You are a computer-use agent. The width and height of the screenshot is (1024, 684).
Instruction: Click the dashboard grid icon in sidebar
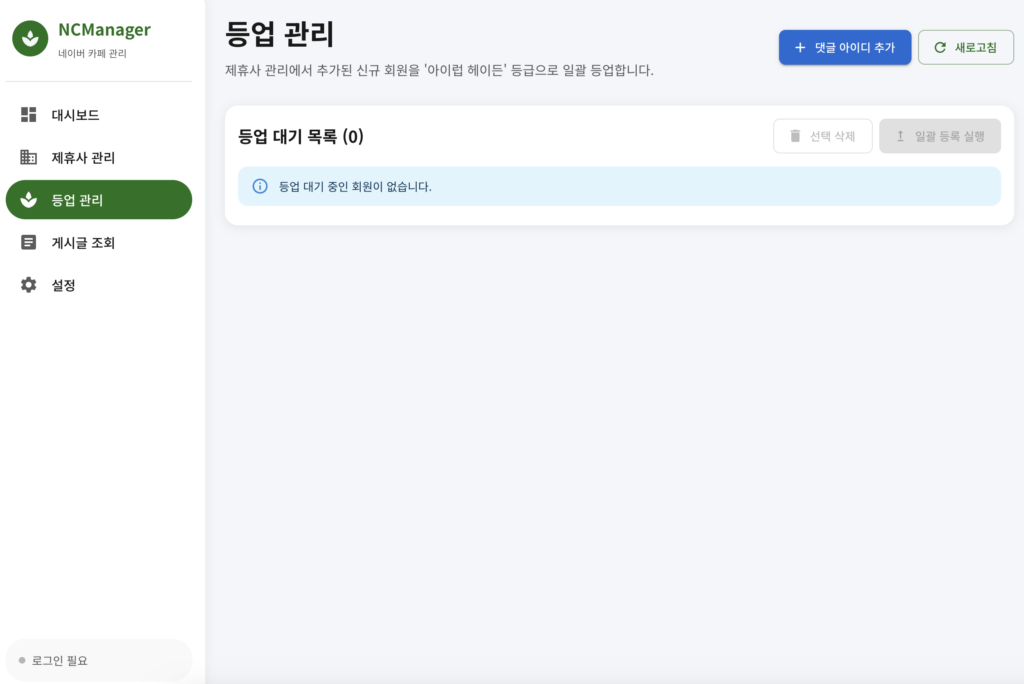tap(29, 115)
